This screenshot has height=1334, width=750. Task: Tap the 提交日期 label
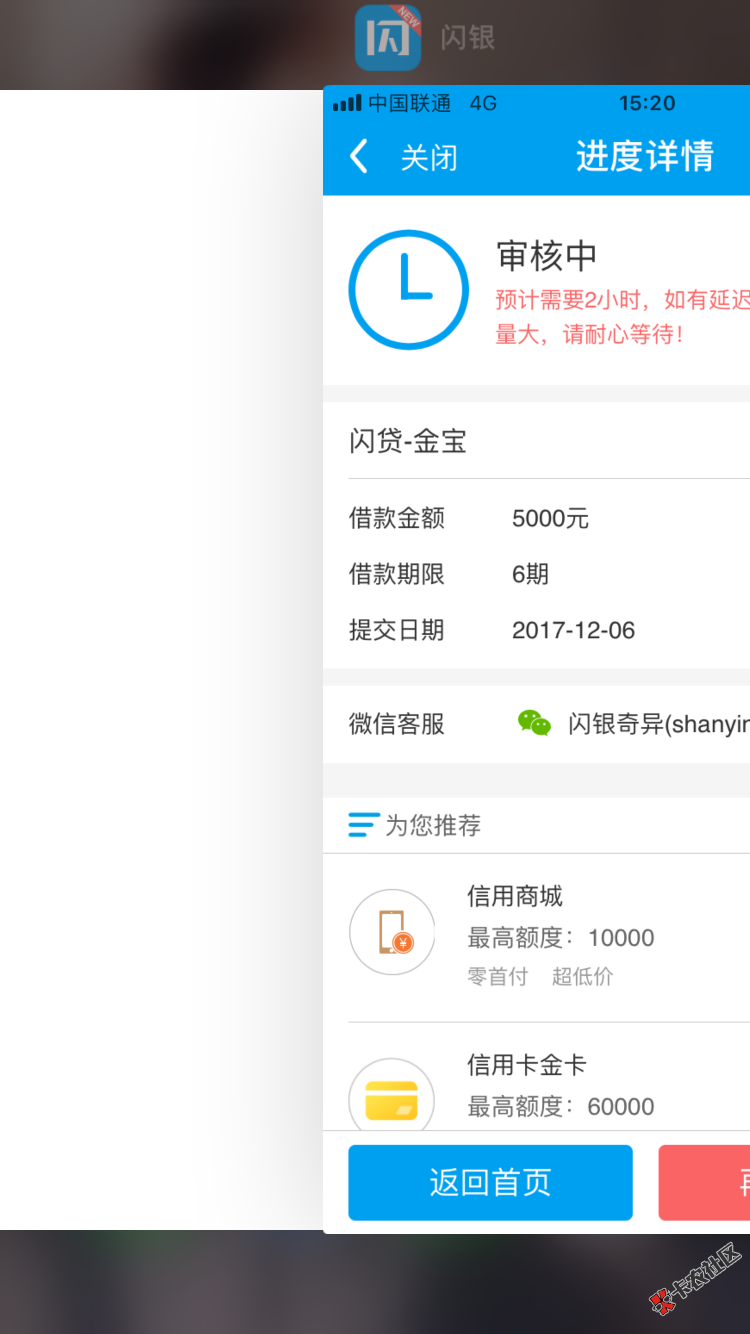coord(396,630)
